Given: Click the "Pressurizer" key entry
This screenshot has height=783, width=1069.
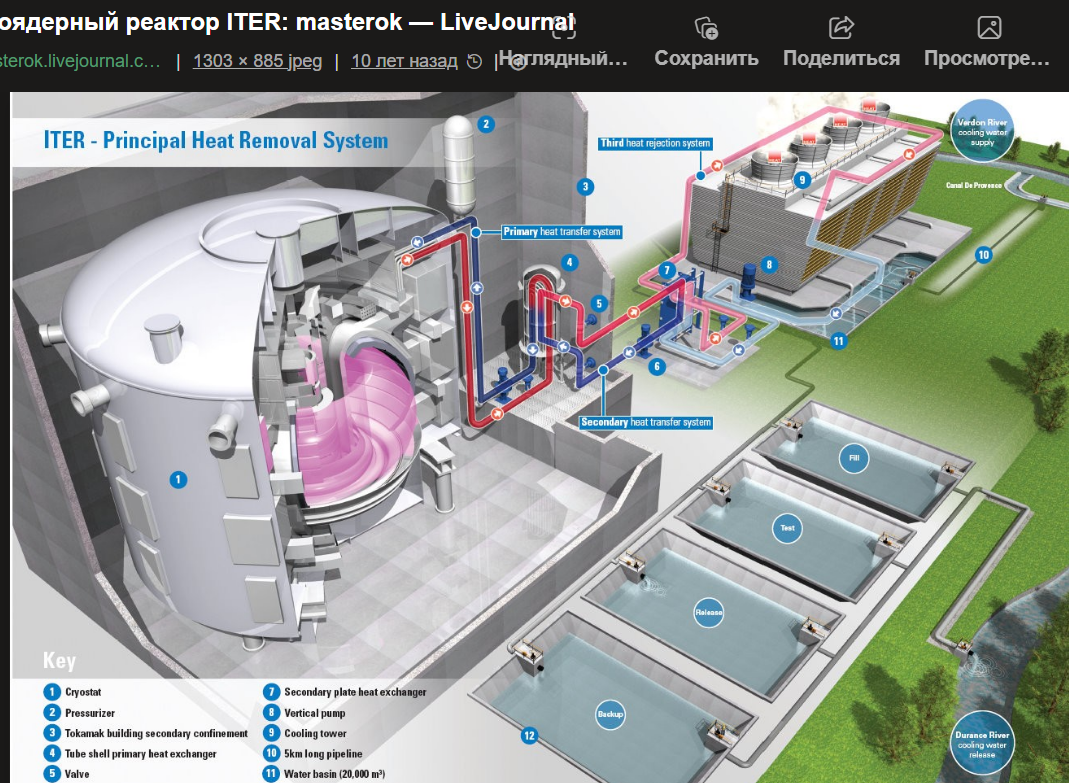Looking at the screenshot, I should [x=79, y=713].
